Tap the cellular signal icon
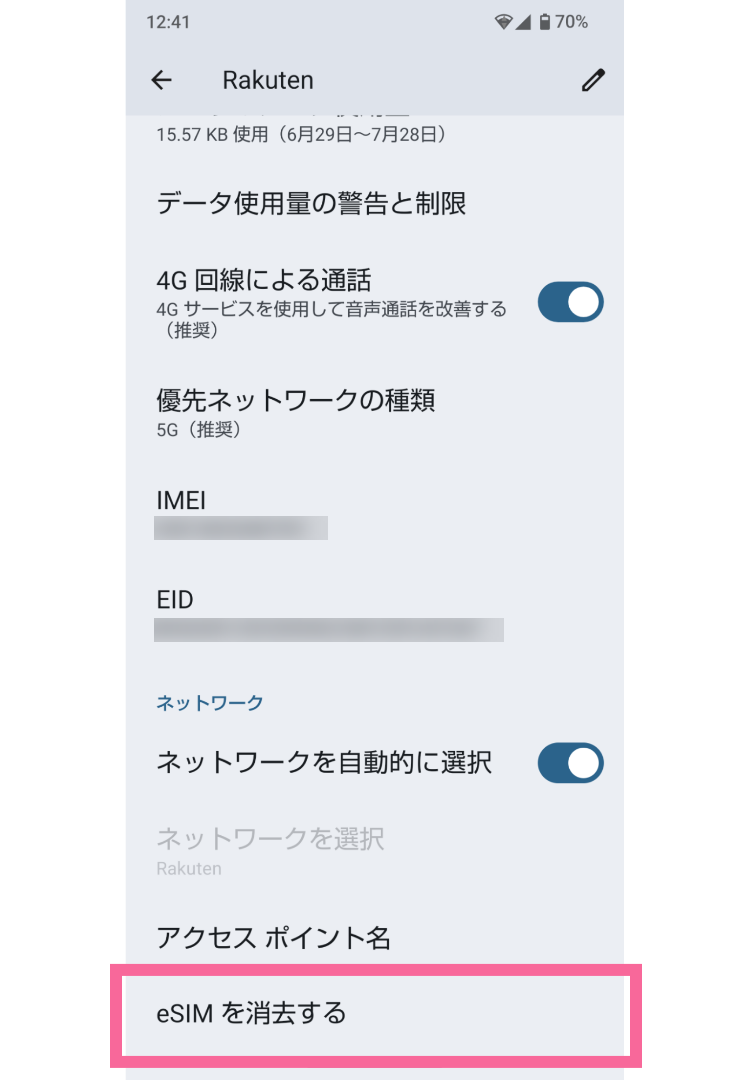 point(523,22)
